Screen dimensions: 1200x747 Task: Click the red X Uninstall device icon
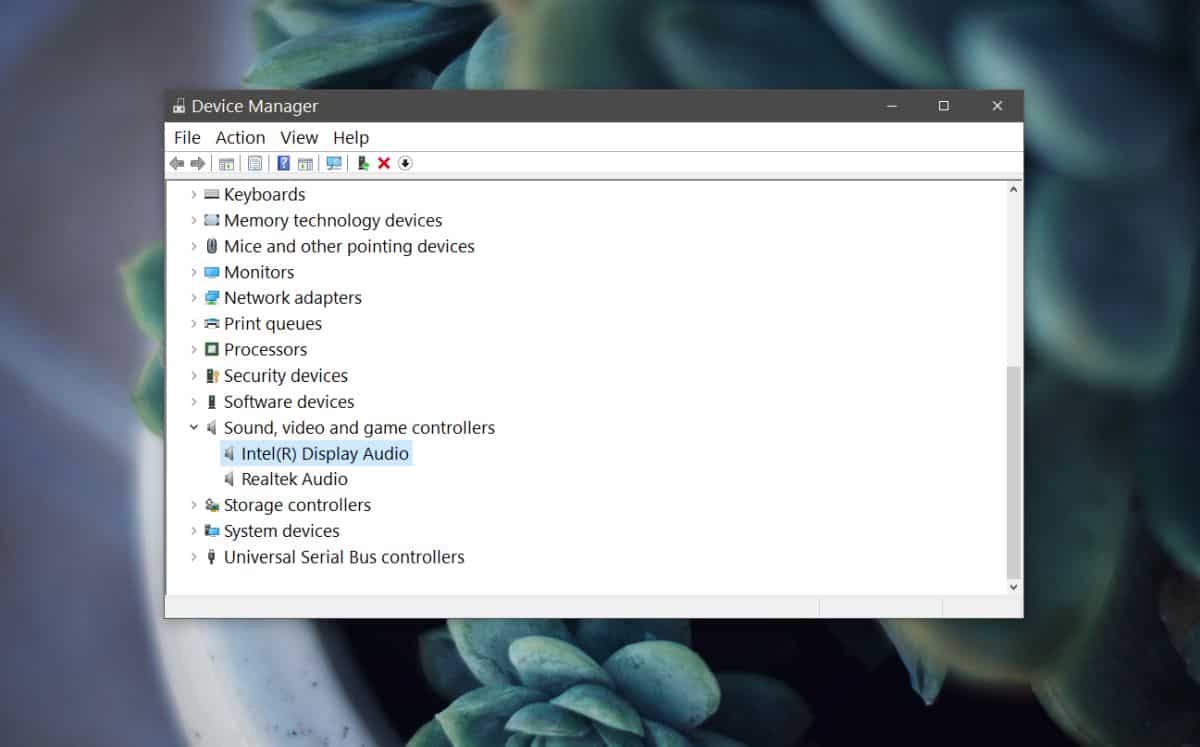(x=384, y=163)
